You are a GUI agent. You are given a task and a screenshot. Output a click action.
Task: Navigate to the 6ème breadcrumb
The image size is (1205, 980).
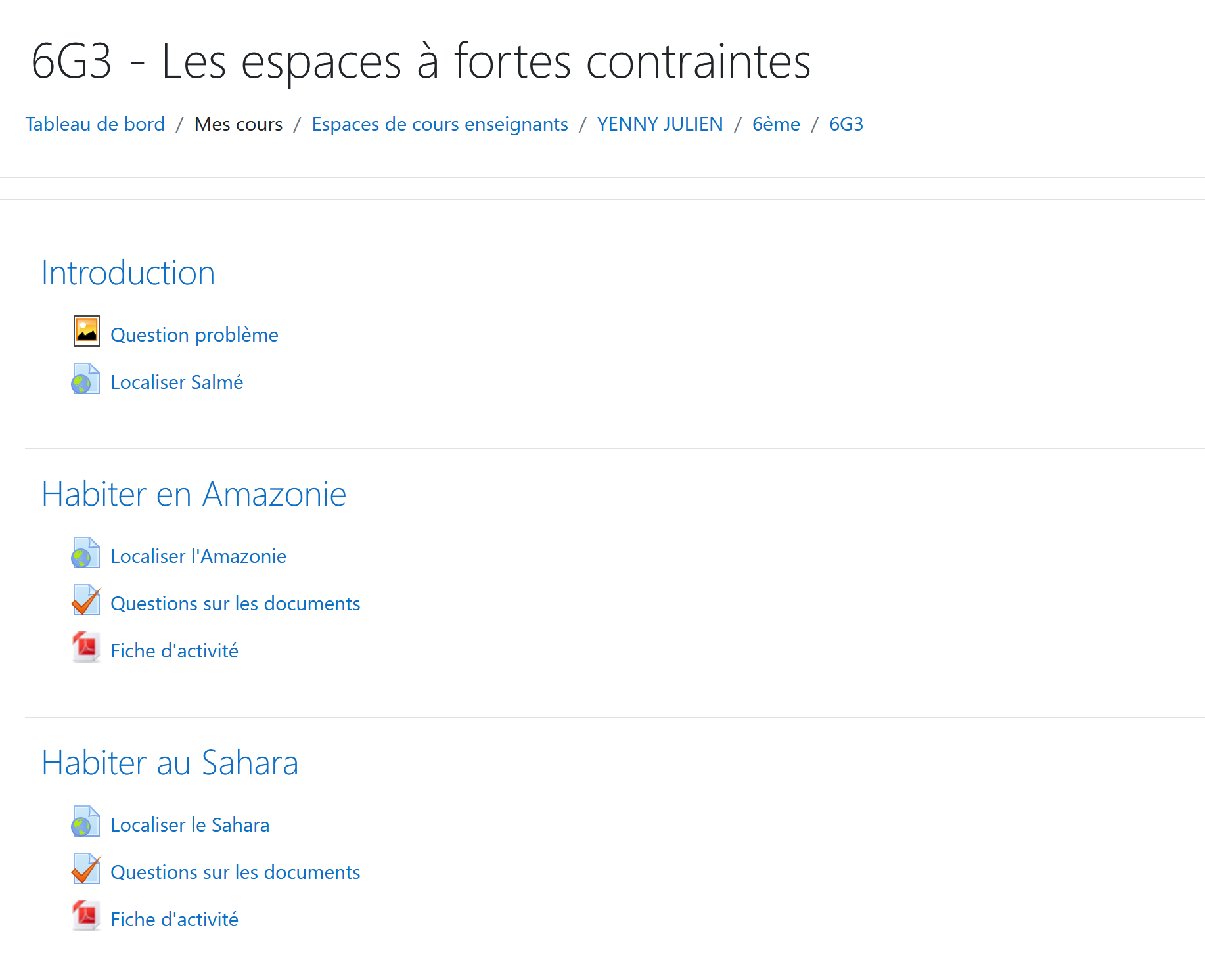tap(776, 124)
